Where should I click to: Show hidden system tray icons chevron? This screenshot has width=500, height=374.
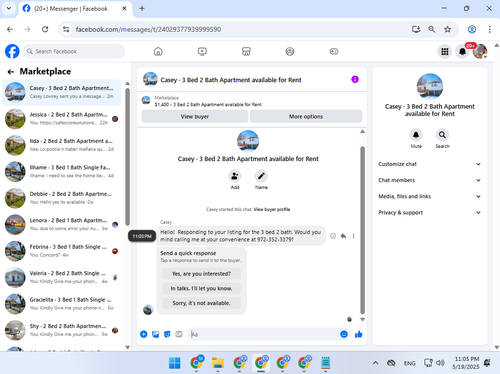(375, 363)
